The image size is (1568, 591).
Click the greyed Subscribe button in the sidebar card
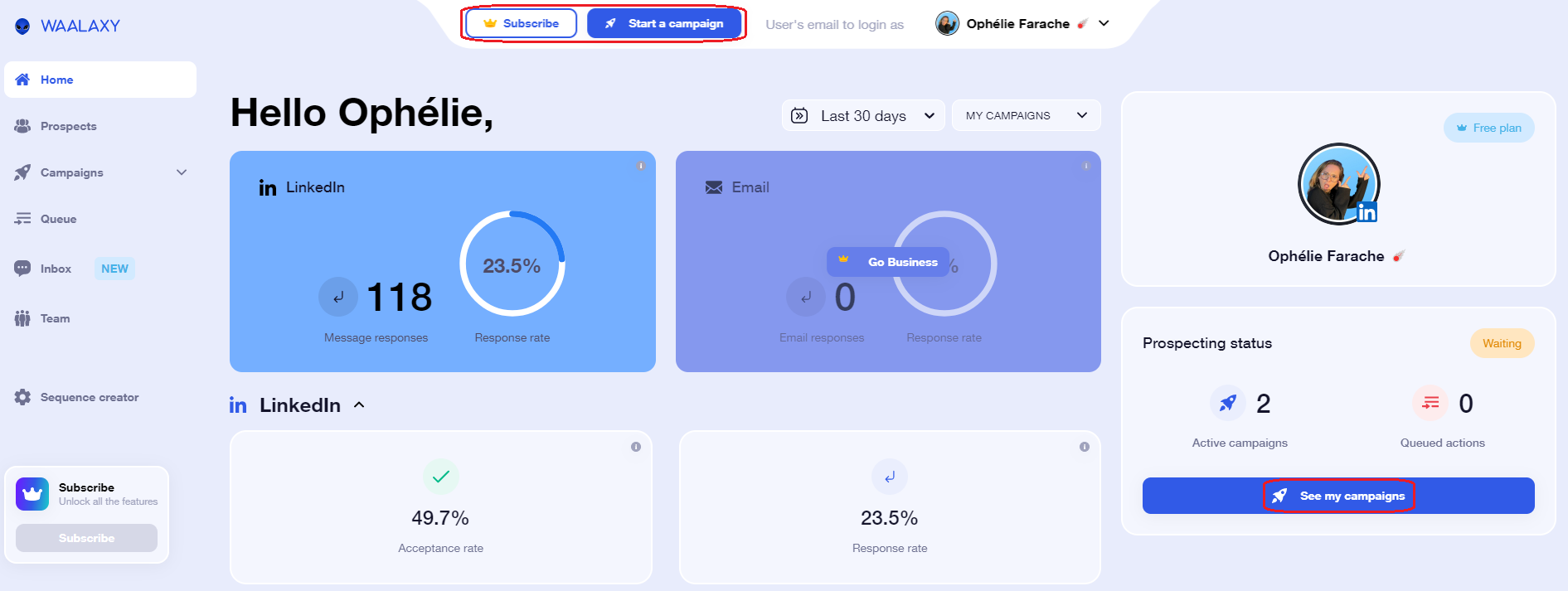click(86, 538)
